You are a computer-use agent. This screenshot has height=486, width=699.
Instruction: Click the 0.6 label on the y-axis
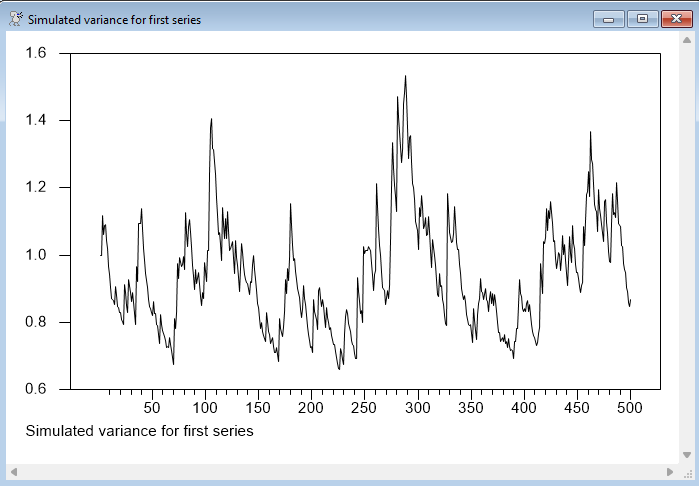(36, 389)
